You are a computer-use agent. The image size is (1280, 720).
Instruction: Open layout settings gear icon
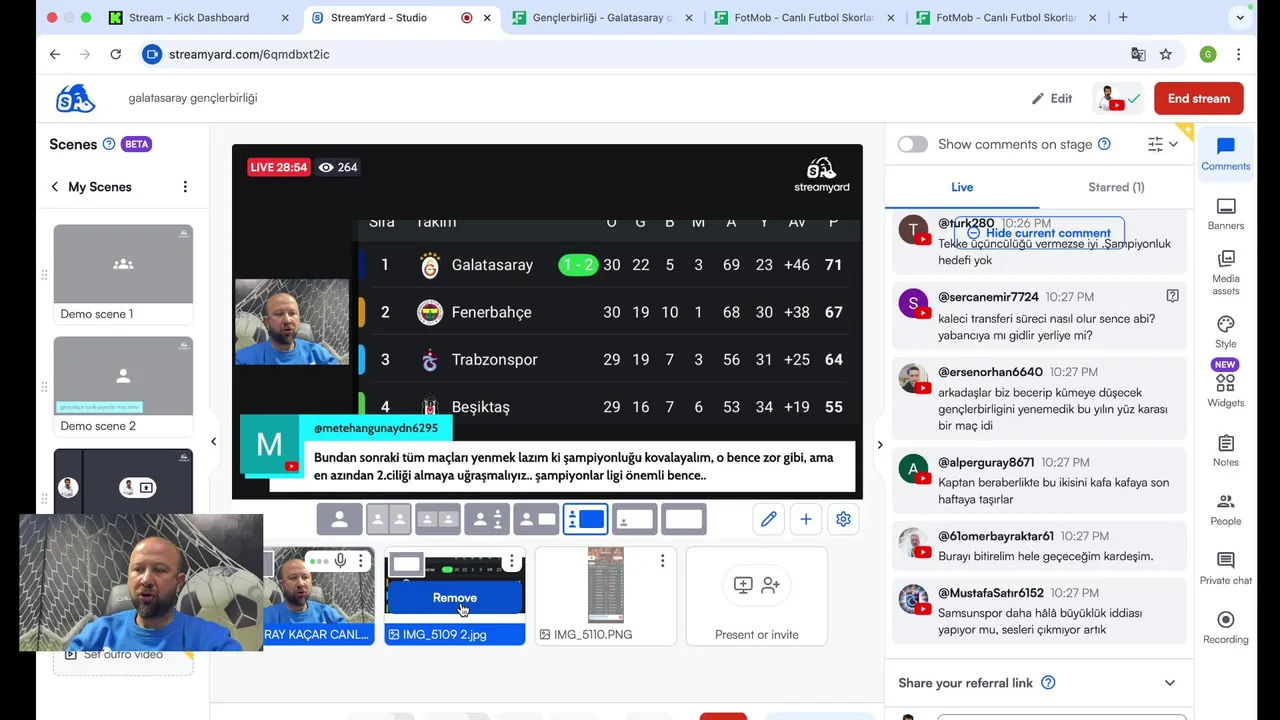coord(843,519)
